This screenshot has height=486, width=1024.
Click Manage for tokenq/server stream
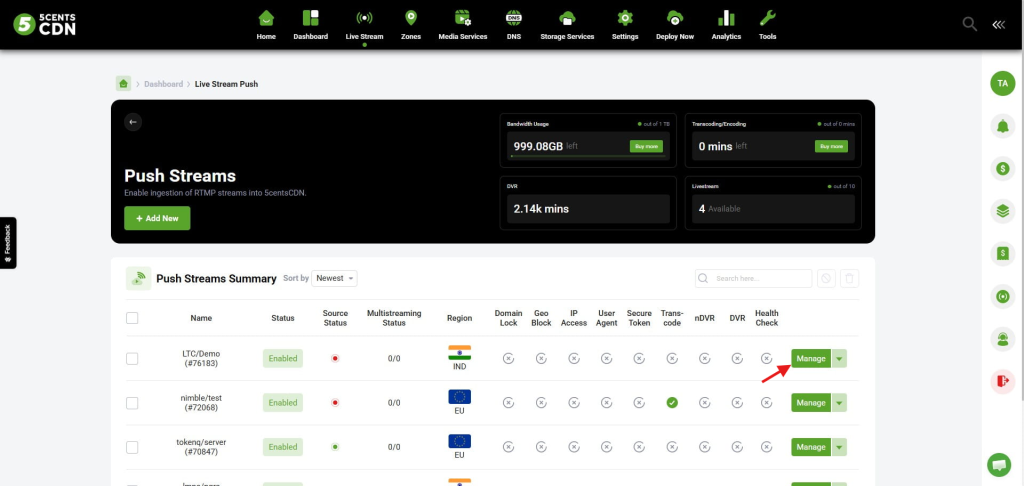pos(811,447)
